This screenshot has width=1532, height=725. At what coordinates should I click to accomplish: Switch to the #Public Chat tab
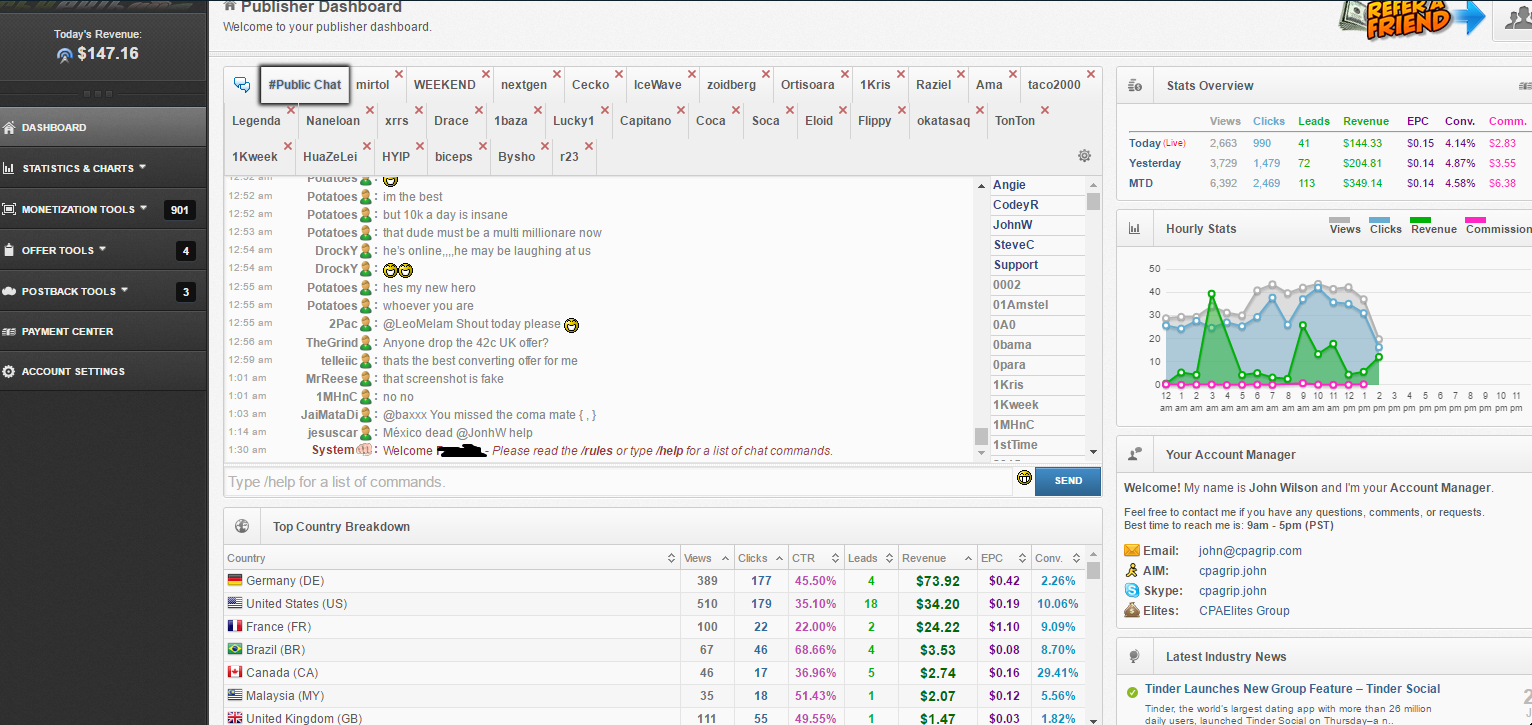(x=304, y=85)
